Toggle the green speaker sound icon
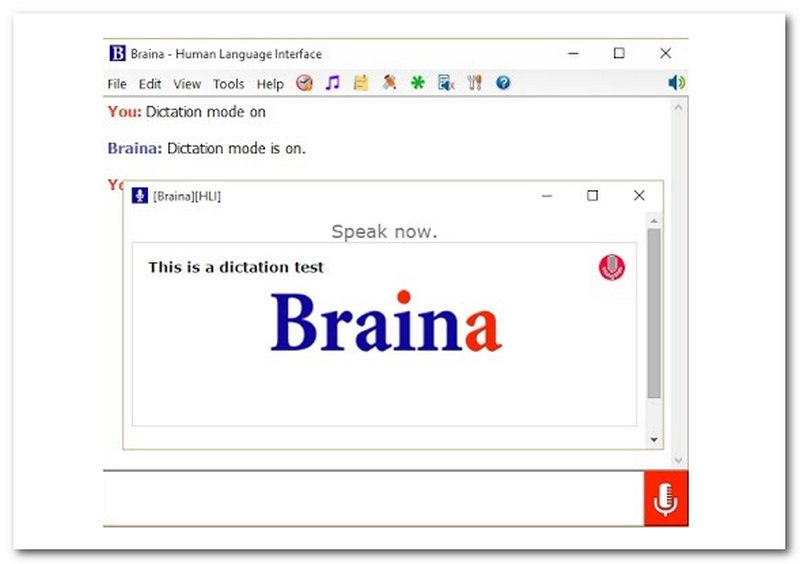Image resolution: width=800 pixels, height=564 pixels. 677,82
